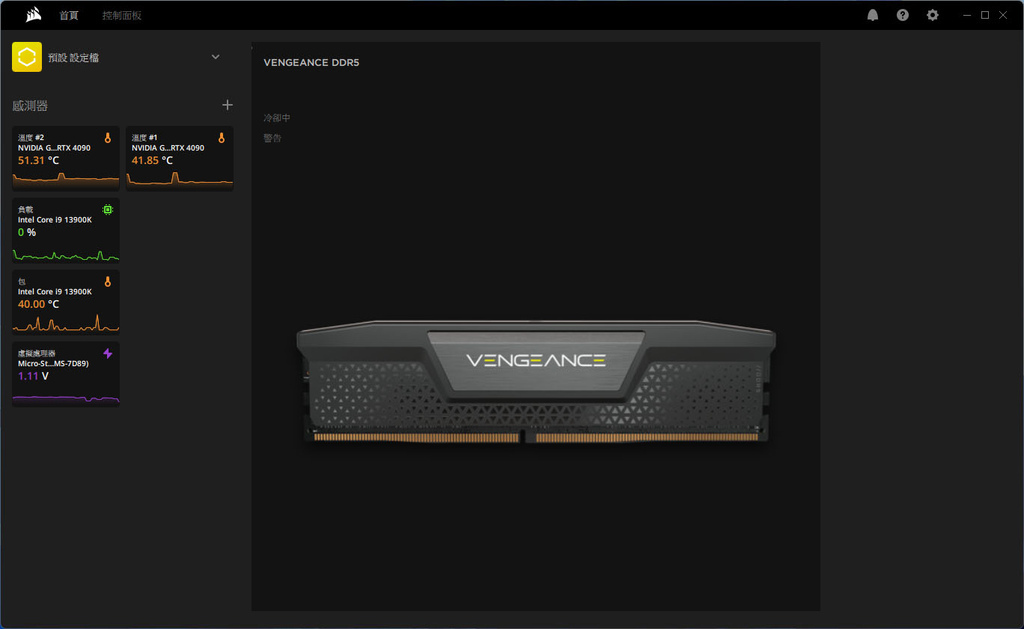The height and width of the screenshot is (629, 1024).
Task: Click the 41.85 °C temperature value
Action: [x=152, y=161]
